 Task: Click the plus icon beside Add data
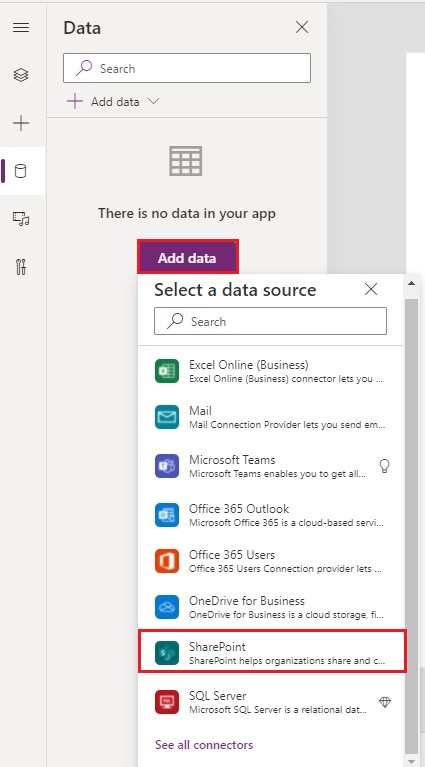click(x=75, y=101)
